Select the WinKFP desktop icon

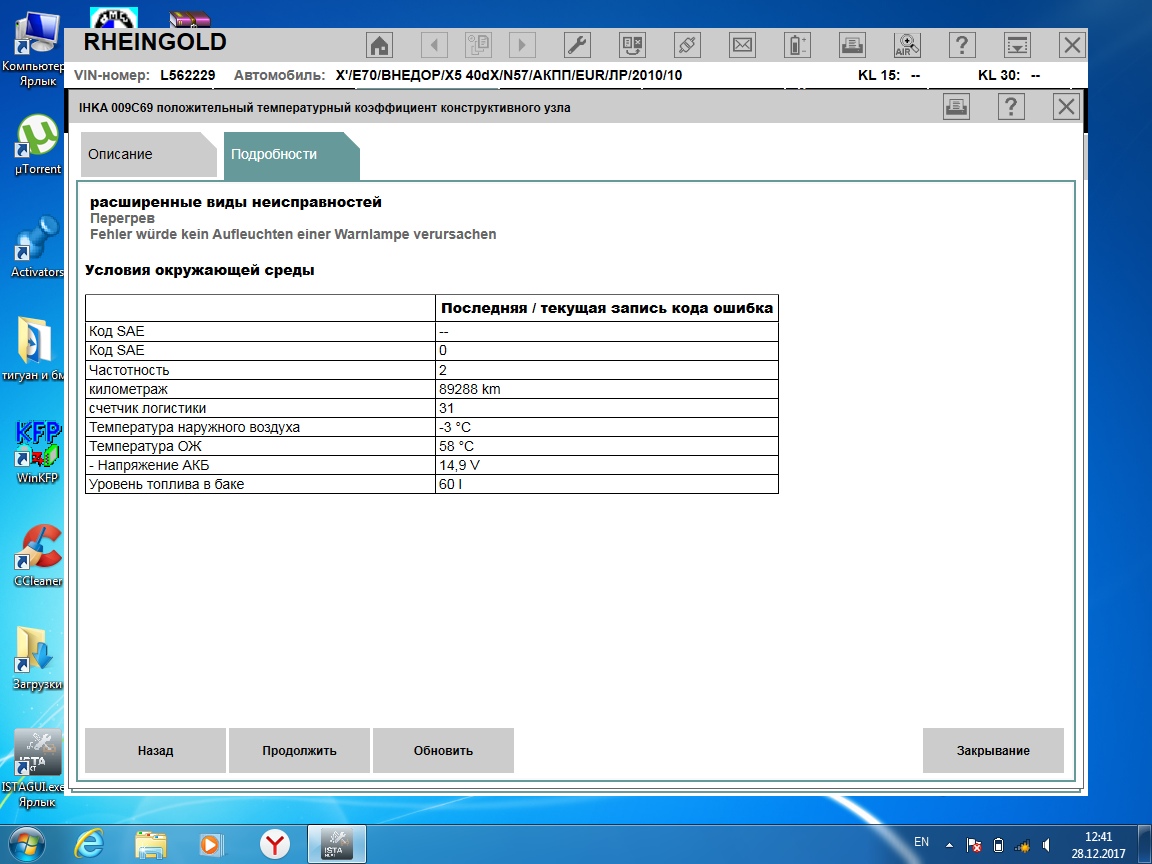pyautogui.click(x=37, y=453)
